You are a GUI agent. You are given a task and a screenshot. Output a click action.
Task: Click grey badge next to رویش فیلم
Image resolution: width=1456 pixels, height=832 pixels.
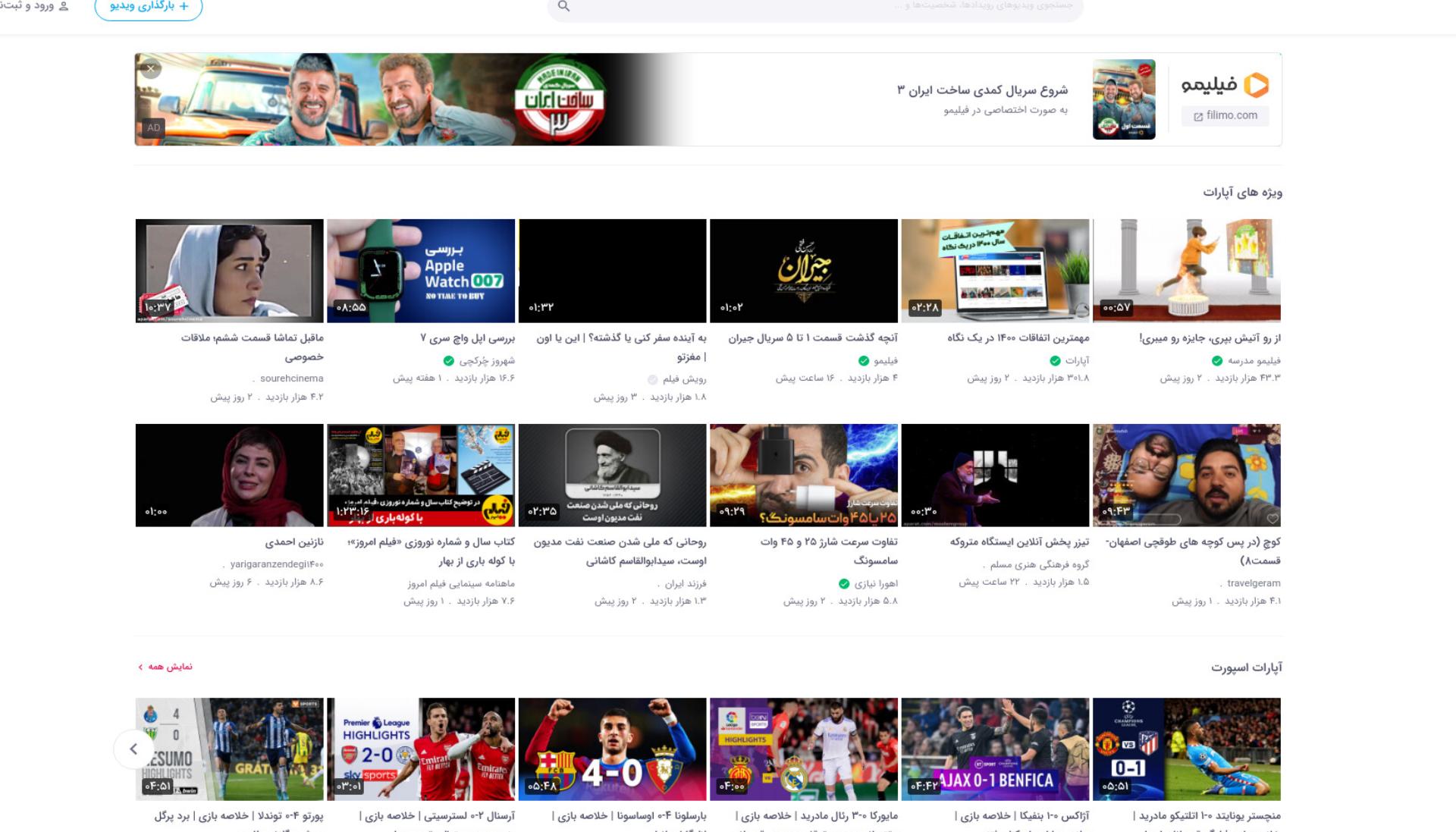click(653, 379)
